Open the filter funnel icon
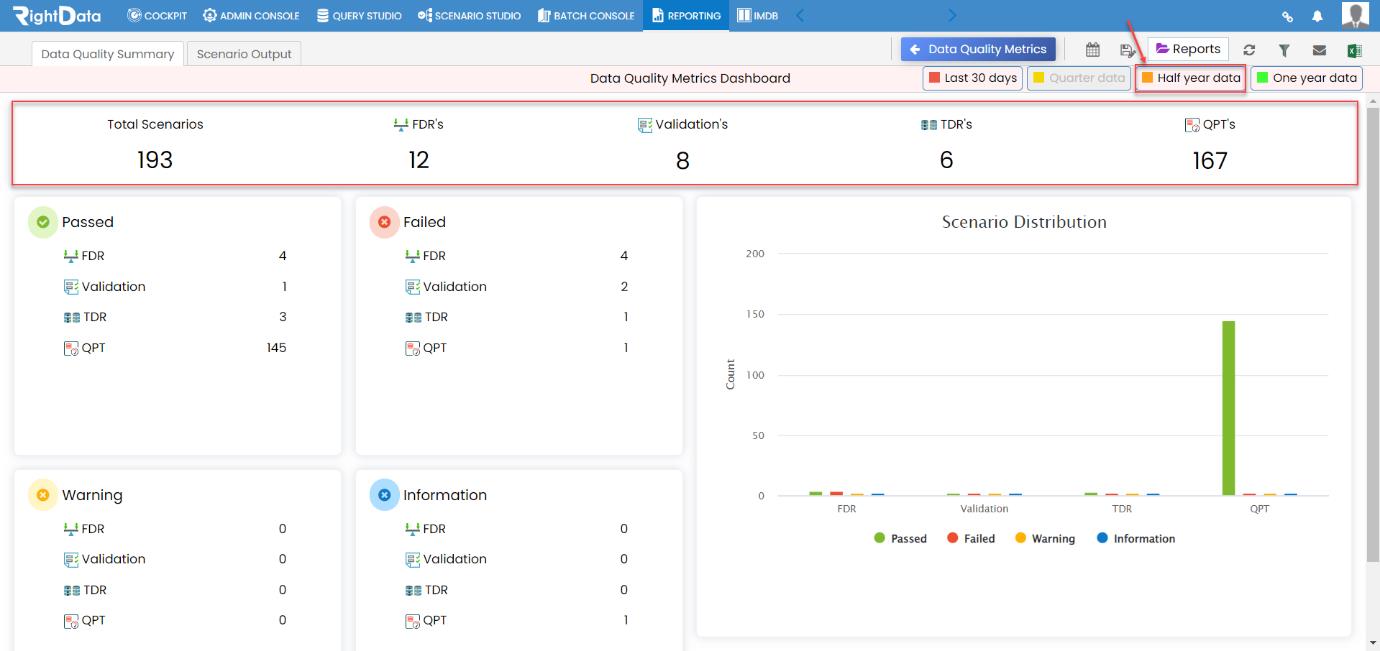The width and height of the screenshot is (1380, 651). click(1284, 50)
